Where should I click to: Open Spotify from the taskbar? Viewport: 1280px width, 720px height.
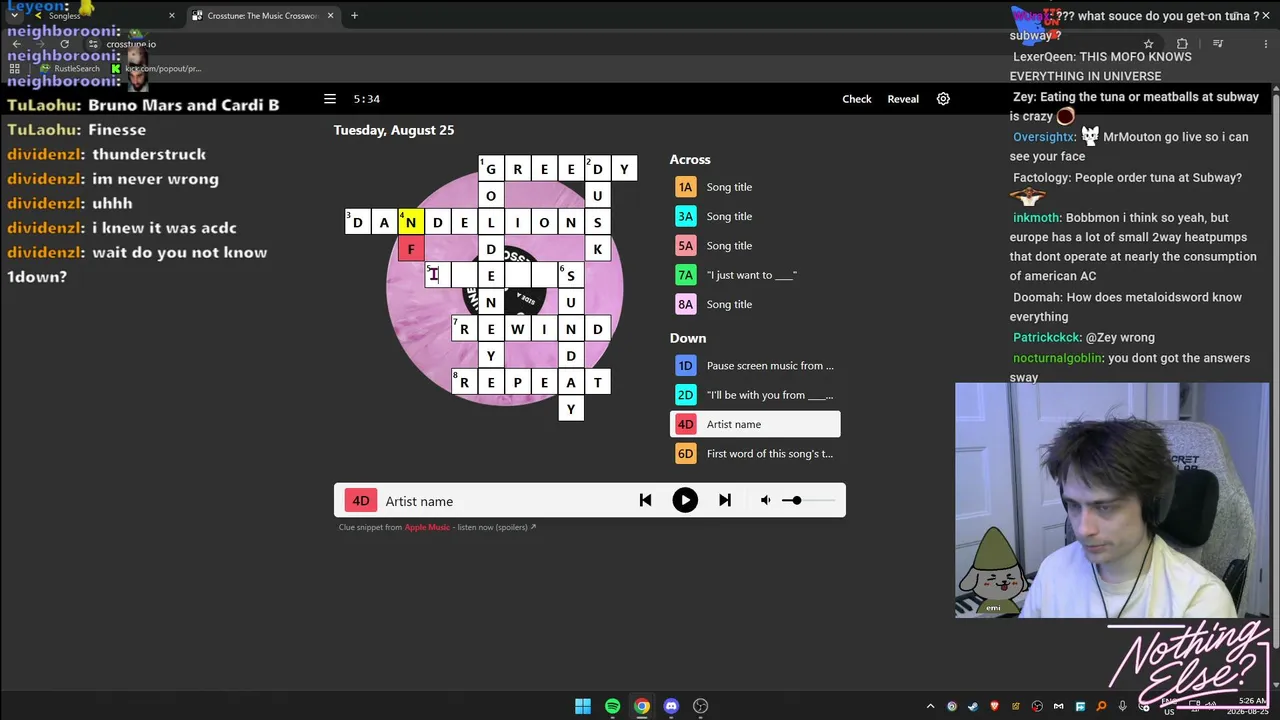click(612, 707)
